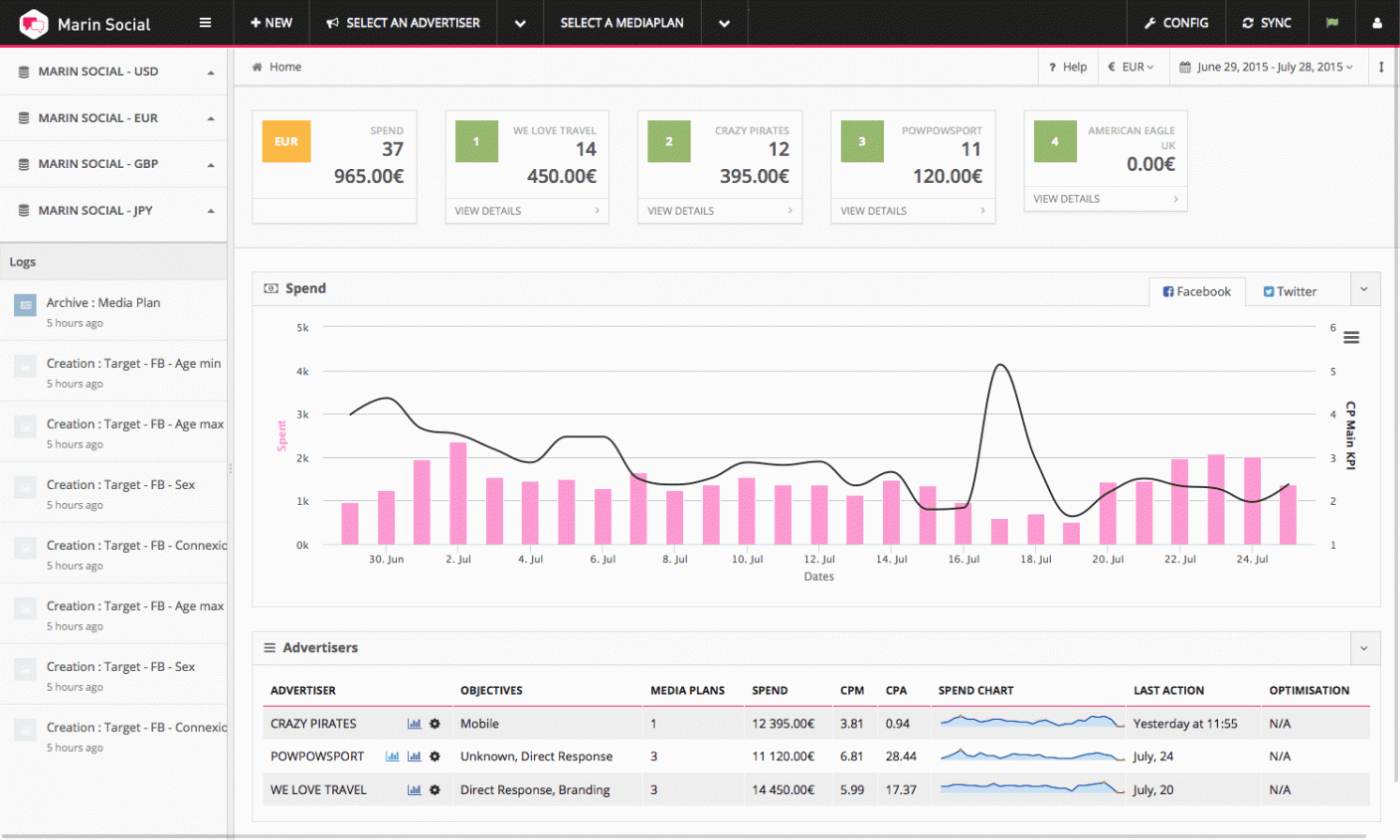Click the SYNC icon in the top bar
Screen dimensions: 1400x840
1267,22
